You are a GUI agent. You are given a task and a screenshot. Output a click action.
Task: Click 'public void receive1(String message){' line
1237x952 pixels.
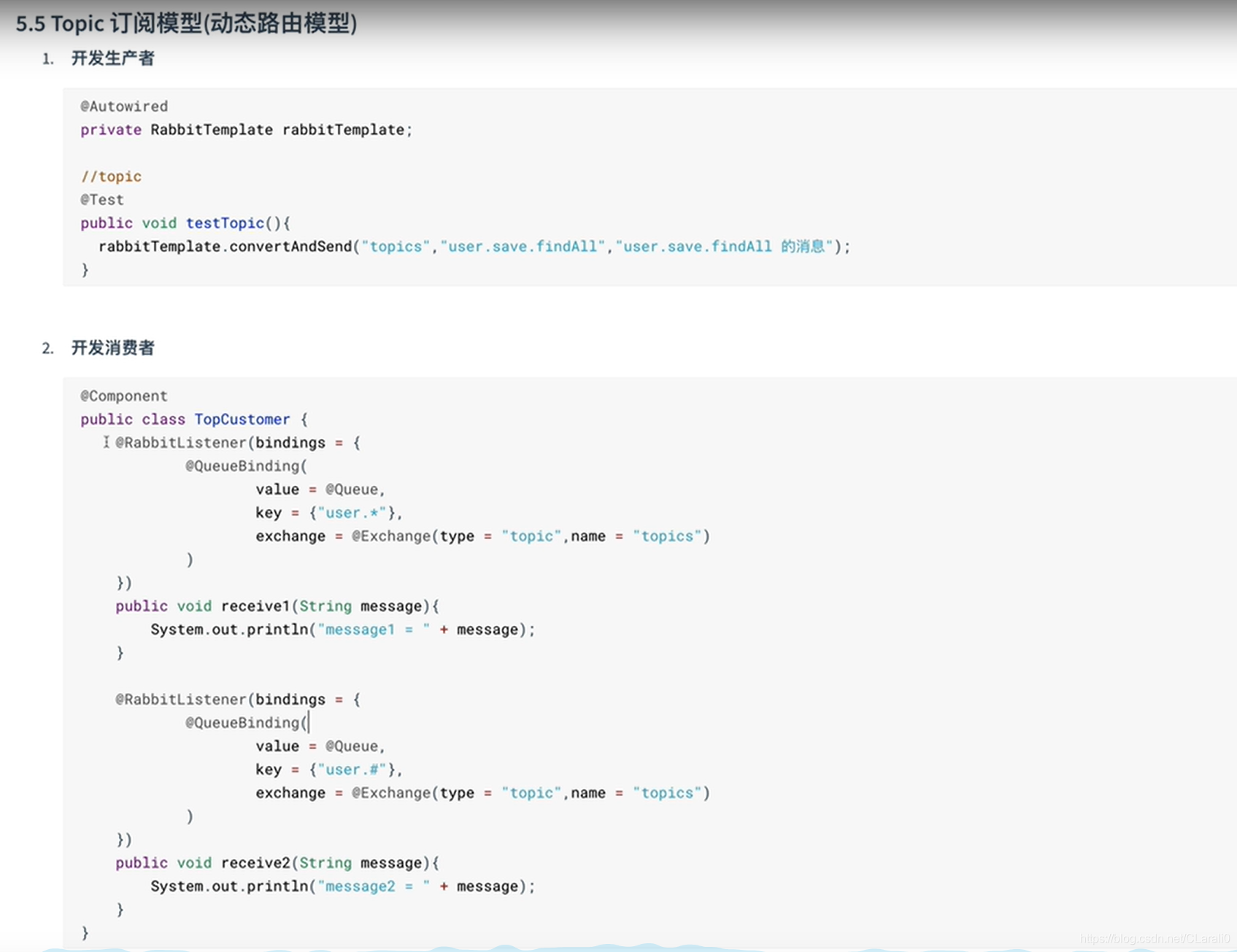point(277,606)
